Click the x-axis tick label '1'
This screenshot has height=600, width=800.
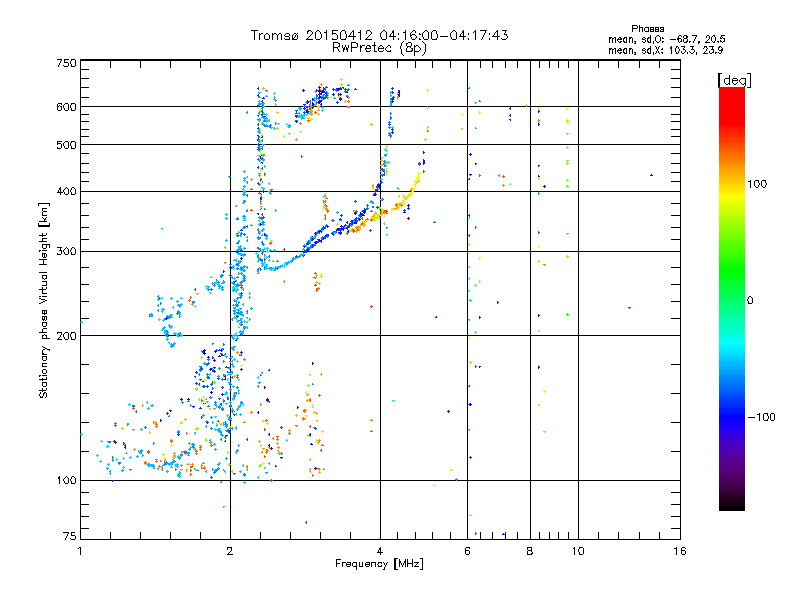[x=80, y=551]
